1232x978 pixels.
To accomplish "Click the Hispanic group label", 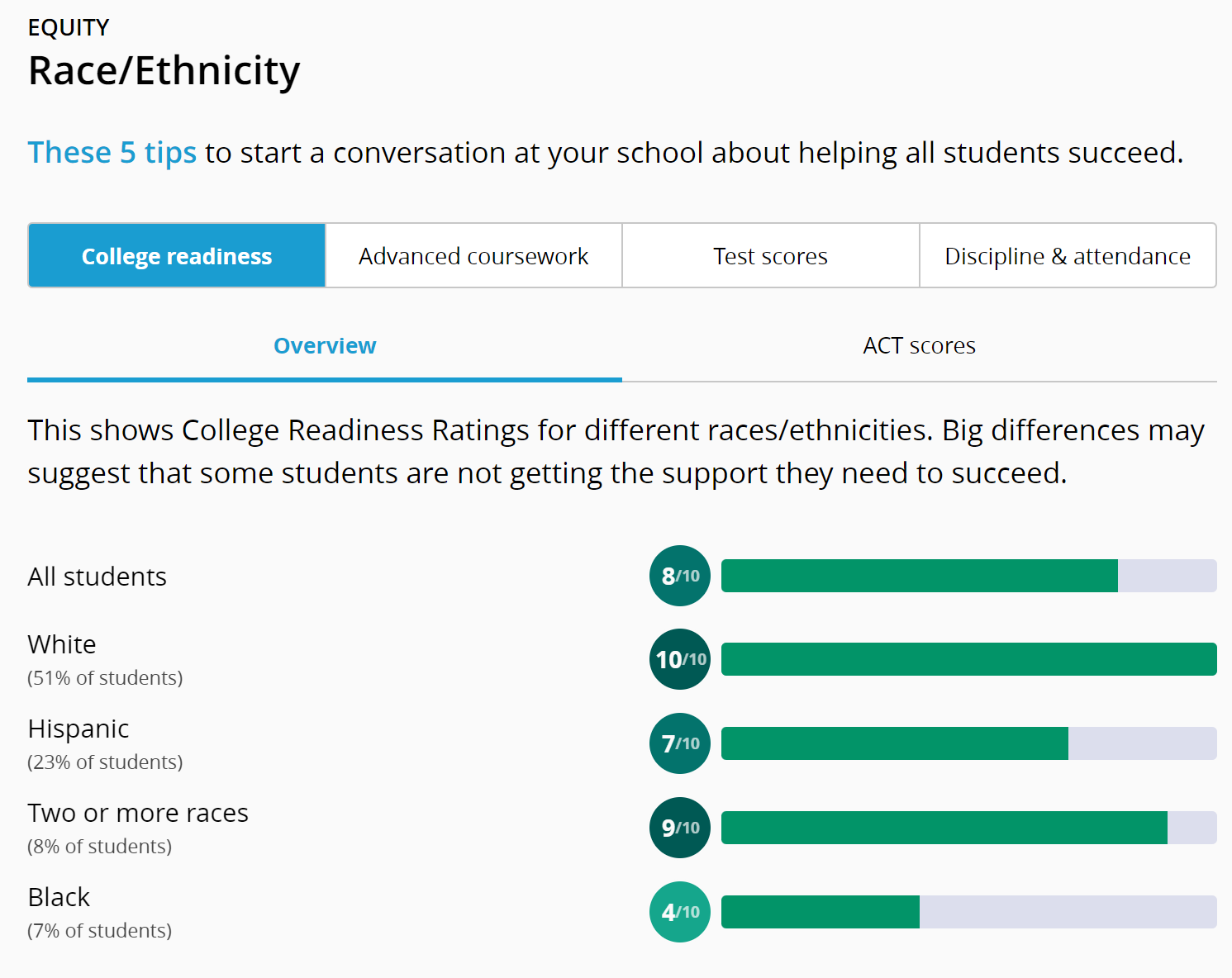I will [78, 729].
